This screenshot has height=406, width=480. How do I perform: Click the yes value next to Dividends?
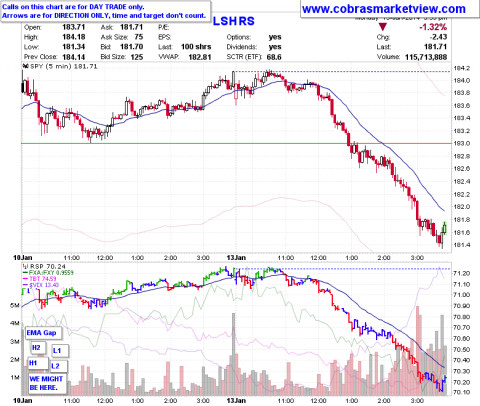click(x=275, y=47)
